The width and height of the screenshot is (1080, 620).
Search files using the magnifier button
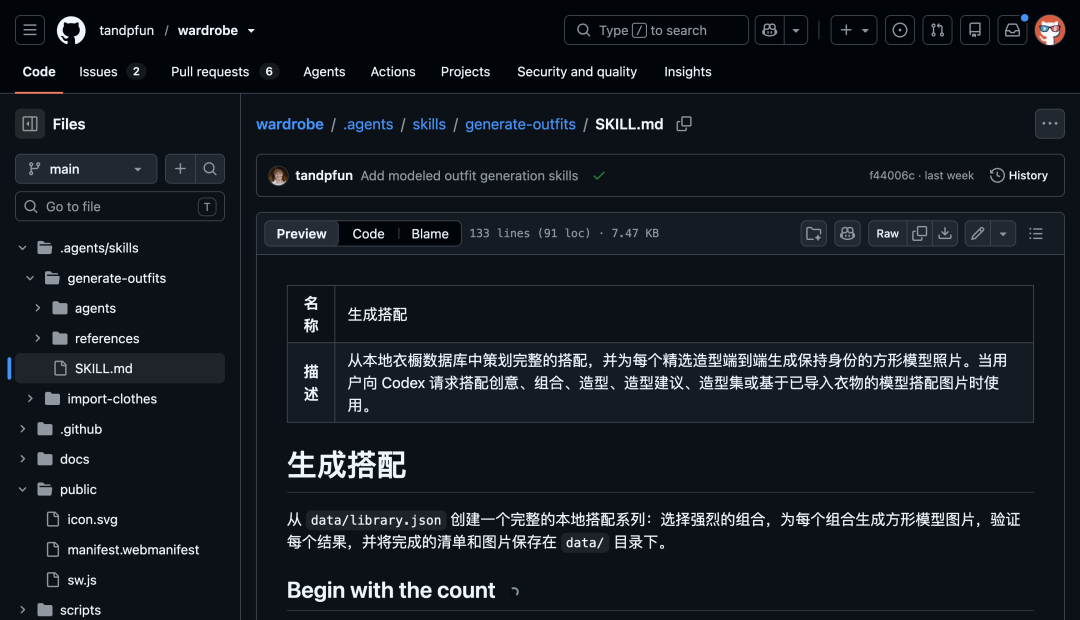(210, 169)
